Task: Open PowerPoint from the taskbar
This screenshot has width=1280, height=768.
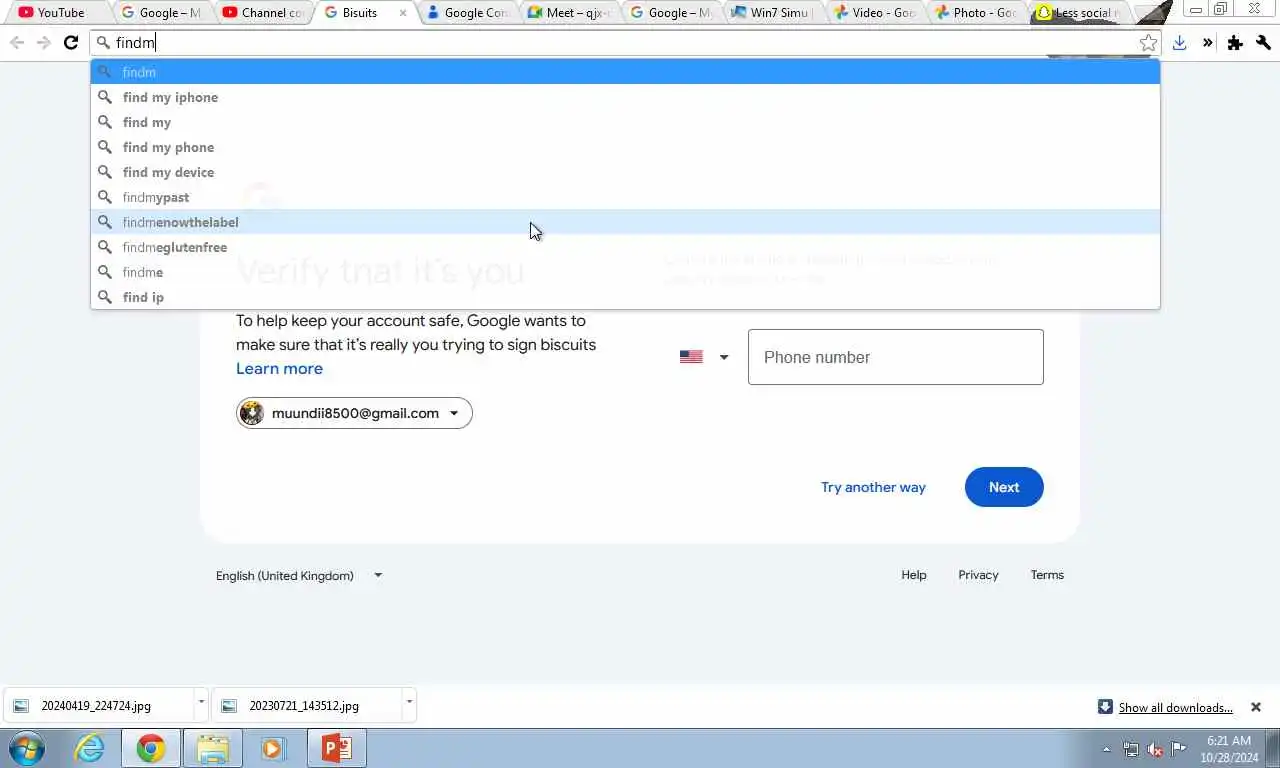Action: [337, 748]
